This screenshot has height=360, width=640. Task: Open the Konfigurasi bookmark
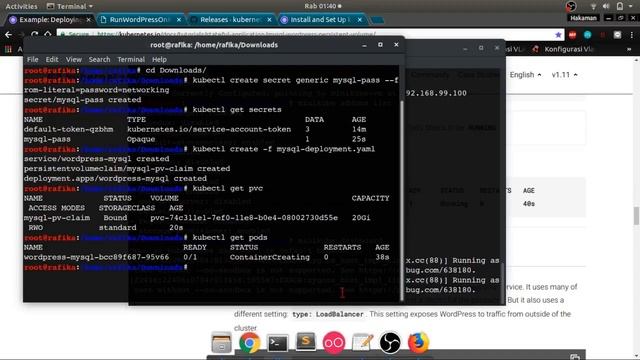(x=564, y=49)
